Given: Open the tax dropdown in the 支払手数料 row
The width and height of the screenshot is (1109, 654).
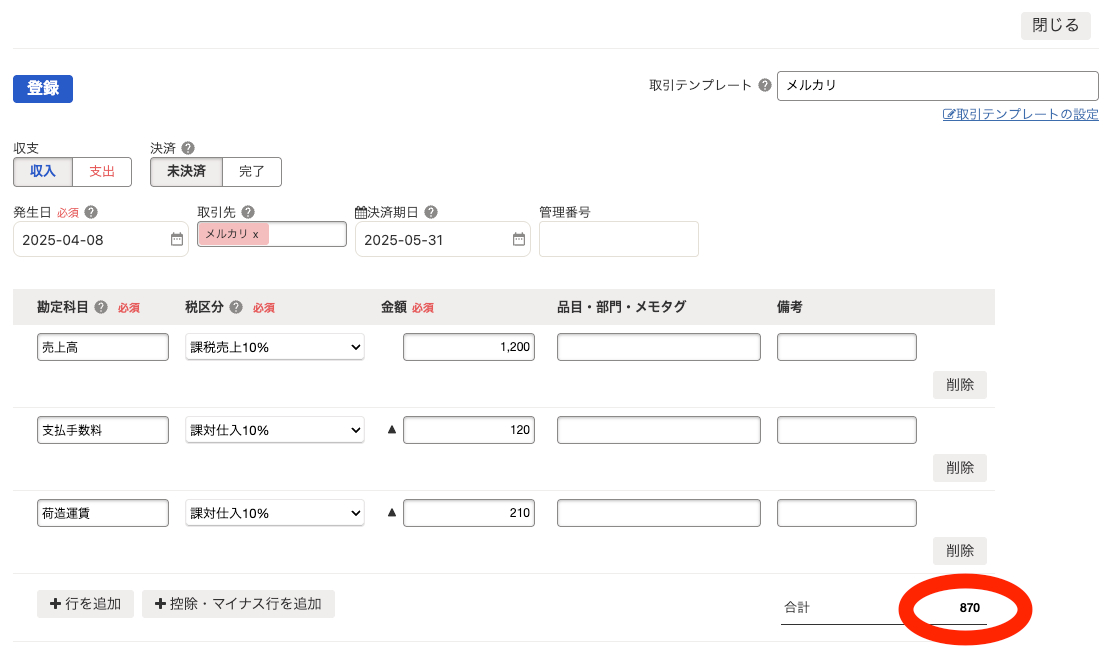Looking at the screenshot, I should pos(274,429).
